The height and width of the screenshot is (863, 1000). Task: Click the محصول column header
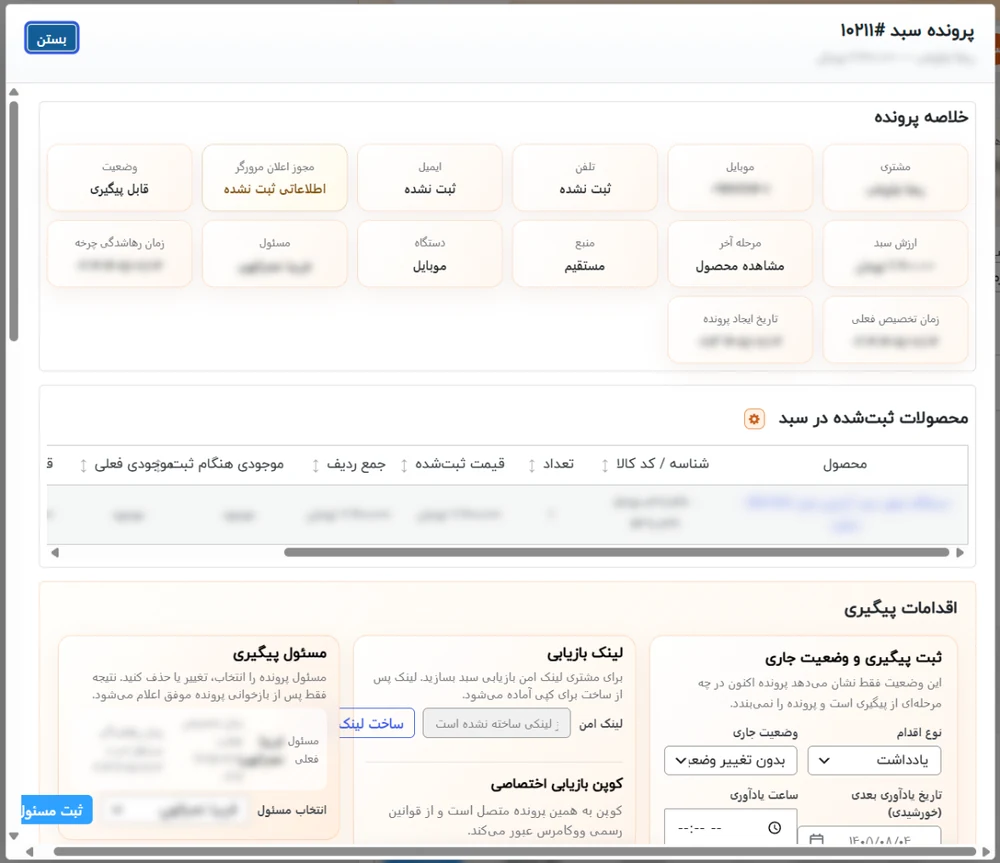click(845, 464)
